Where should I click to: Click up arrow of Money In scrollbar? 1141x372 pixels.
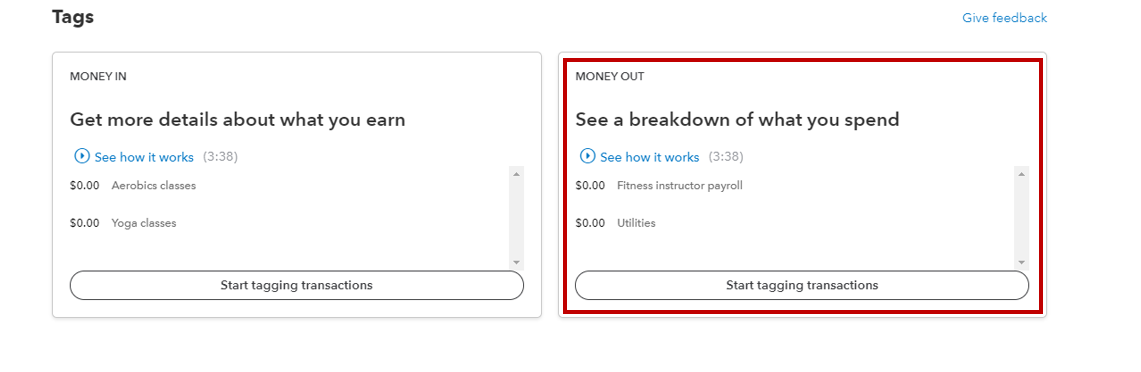516,174
